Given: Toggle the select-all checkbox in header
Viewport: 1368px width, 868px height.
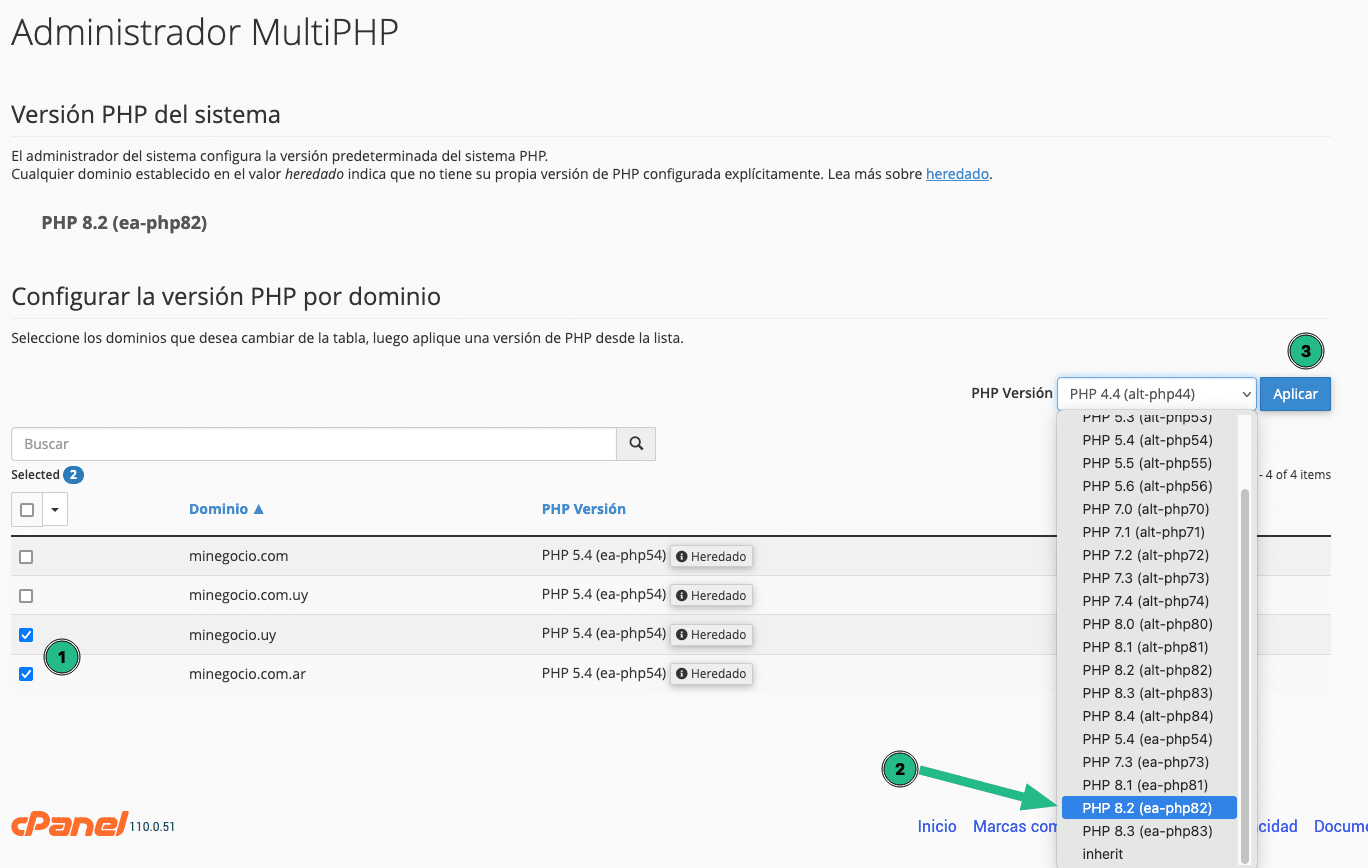Looking at the screenshot, I should click(x=27, y=510).
